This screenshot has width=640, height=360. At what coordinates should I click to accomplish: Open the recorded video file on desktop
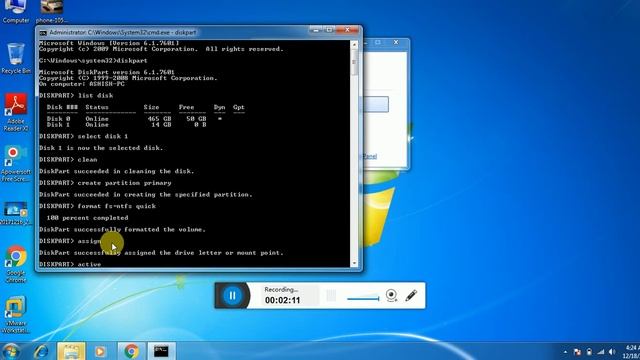16,213
